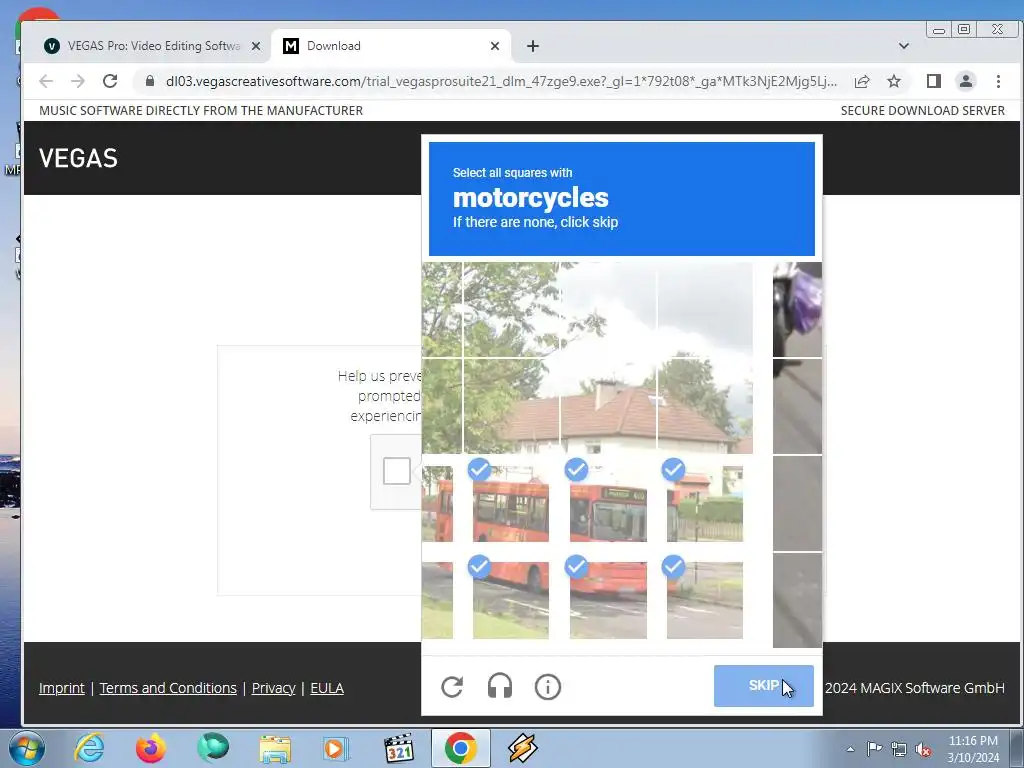Switch to VEGAS Pro: Video Editing tab
This screenshot has height=768, width=1024.
(153, 46)
